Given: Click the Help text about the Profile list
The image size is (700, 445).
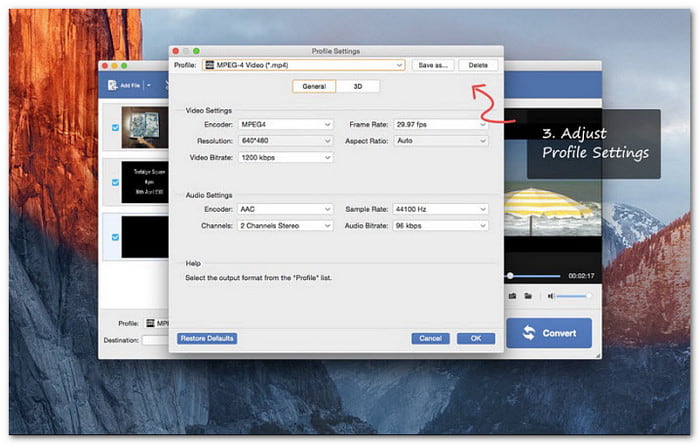Looking at the screenshot, I should pos(258,278).
